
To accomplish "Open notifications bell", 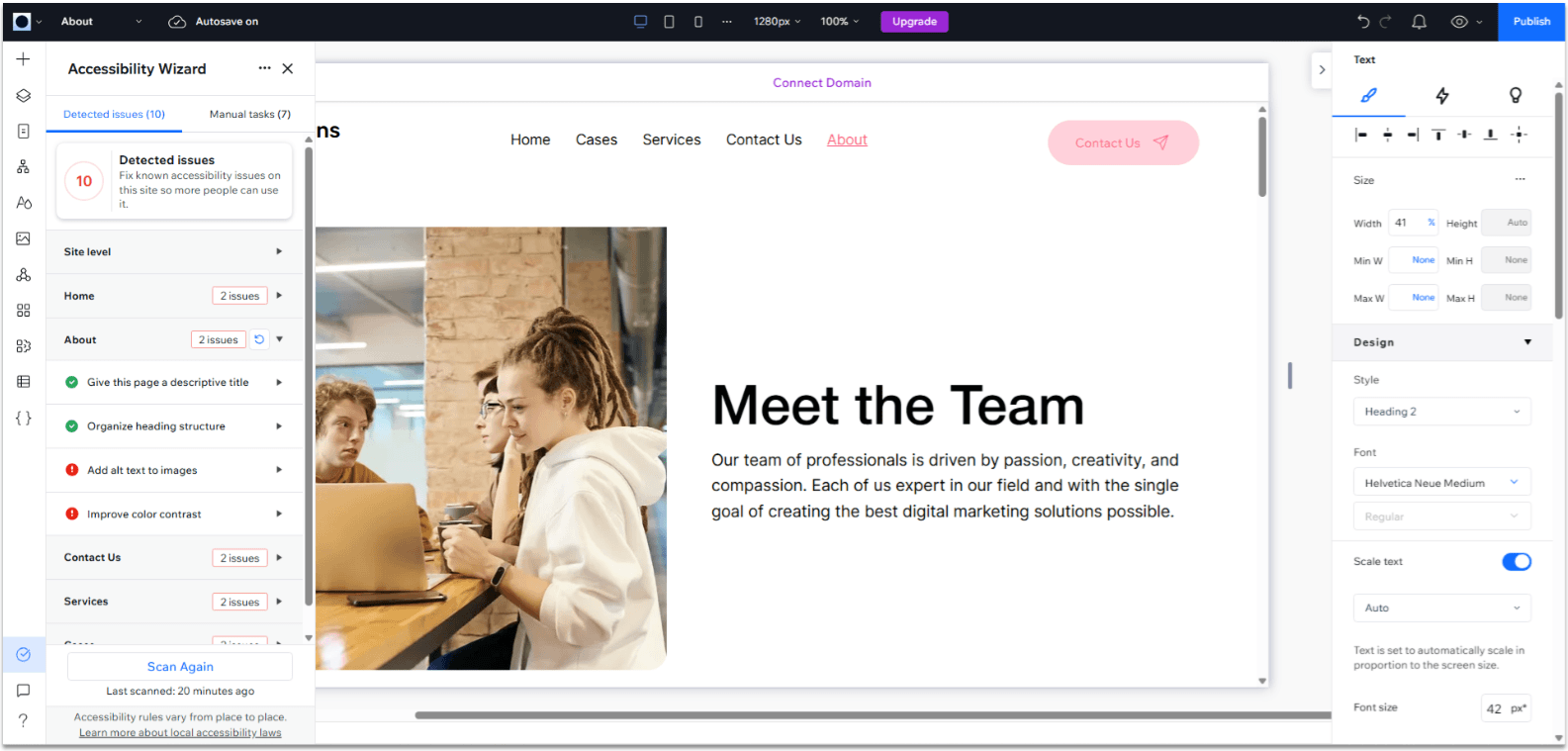I will [1419, 22].
